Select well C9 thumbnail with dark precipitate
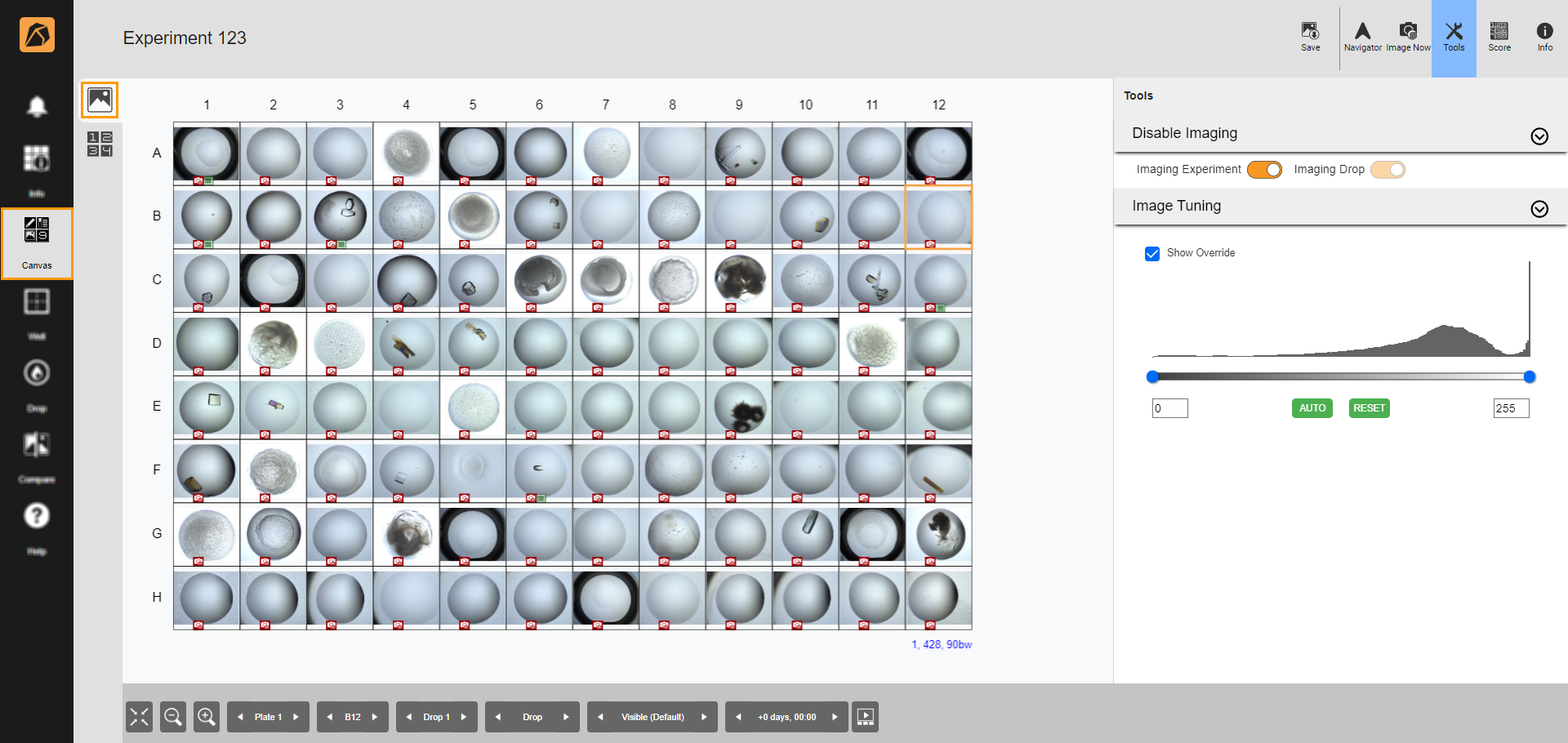The height and width of the screenshot is (743, 1568). click(x=739, y=280)
